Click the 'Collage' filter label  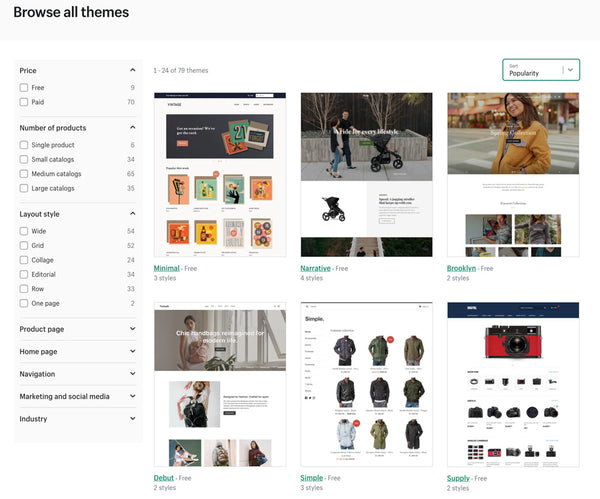click(42, 260)
